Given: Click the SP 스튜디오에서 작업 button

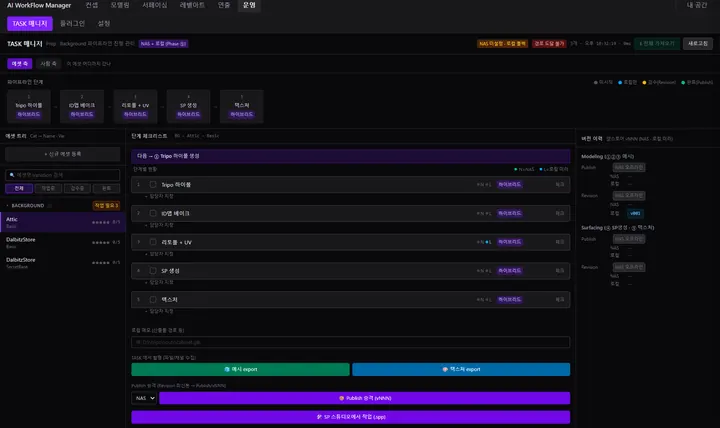Looking at the screenshot, I should point(350,417).
